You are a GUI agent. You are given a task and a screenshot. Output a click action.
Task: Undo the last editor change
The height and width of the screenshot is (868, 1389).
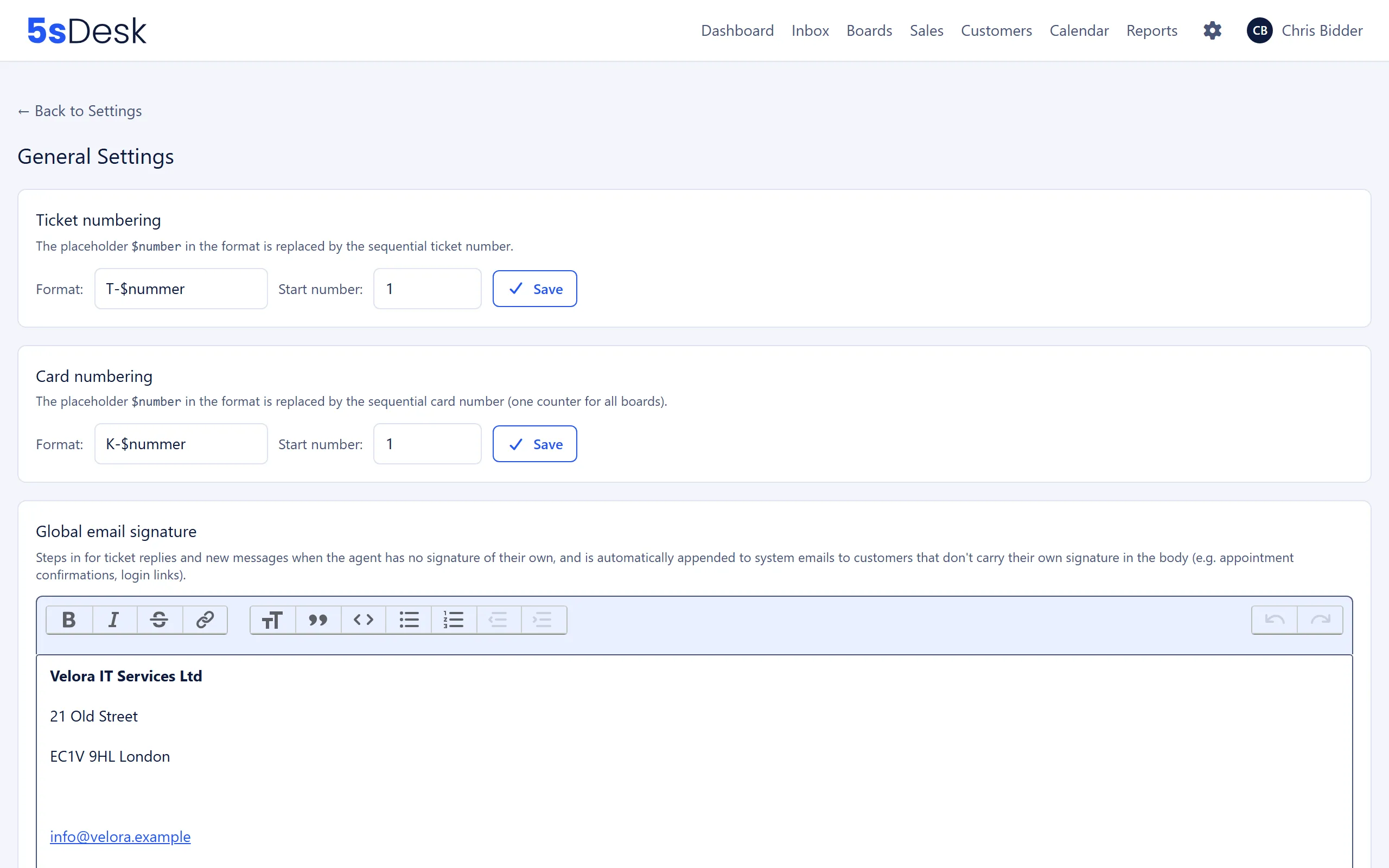[1274, 620]
